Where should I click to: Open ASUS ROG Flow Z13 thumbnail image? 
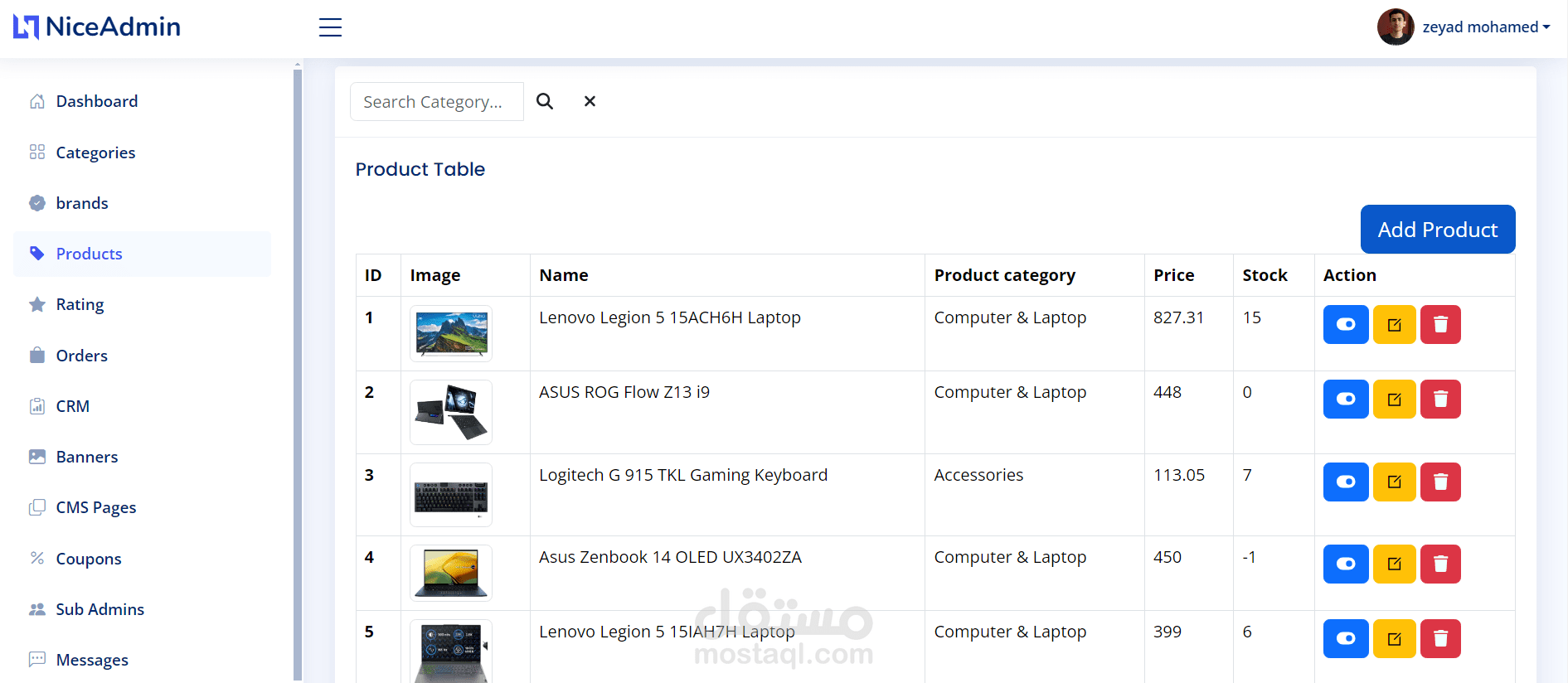click(x=451, y=412)
